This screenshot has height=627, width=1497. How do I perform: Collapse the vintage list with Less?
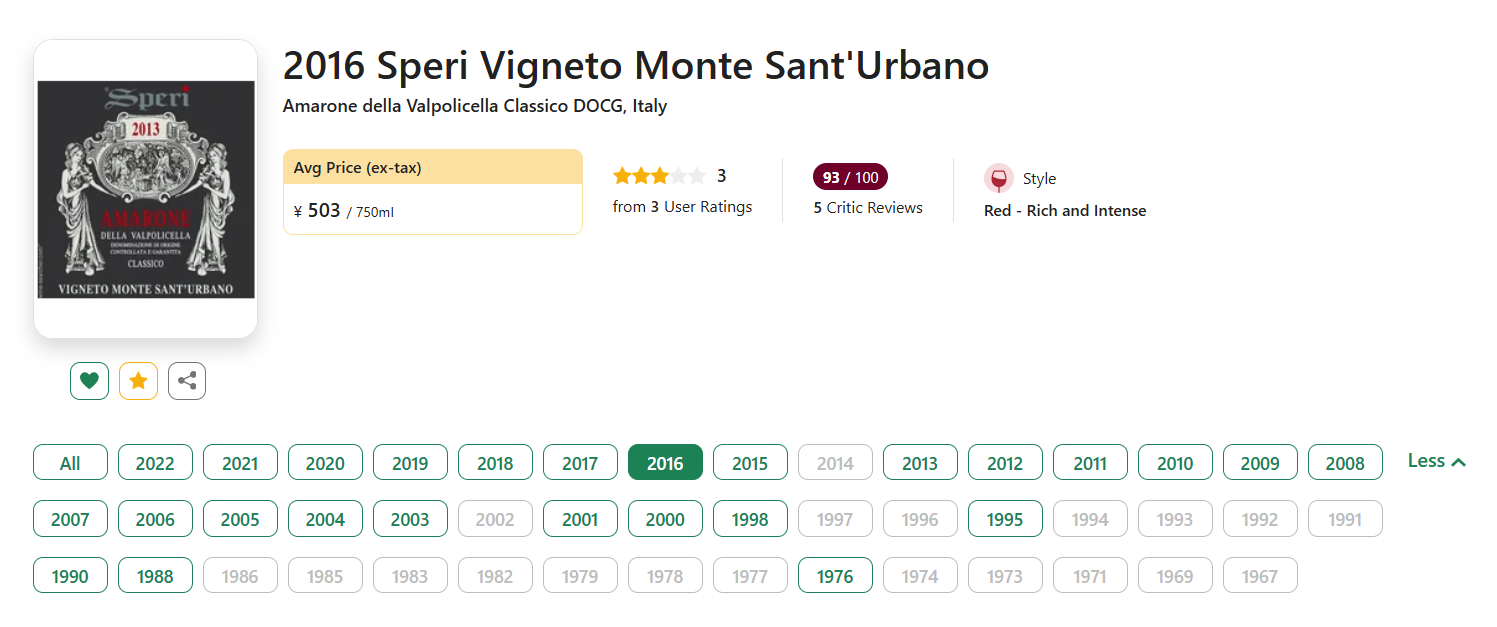[1436, 461]
